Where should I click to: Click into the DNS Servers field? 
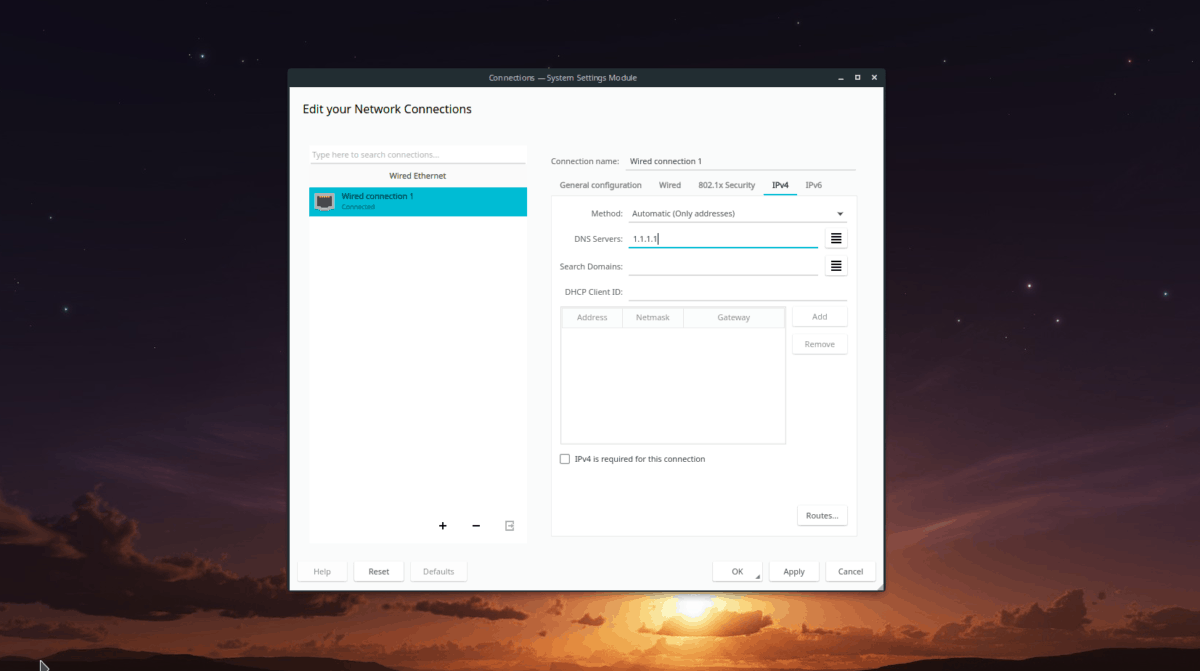pos(723,239)
